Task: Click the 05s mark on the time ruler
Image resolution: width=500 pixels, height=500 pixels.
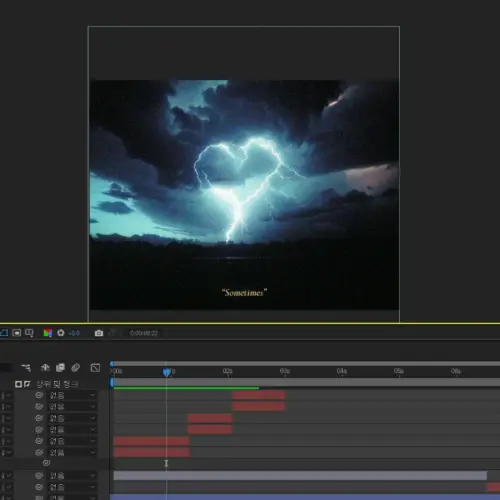Action: pos(399,371)
